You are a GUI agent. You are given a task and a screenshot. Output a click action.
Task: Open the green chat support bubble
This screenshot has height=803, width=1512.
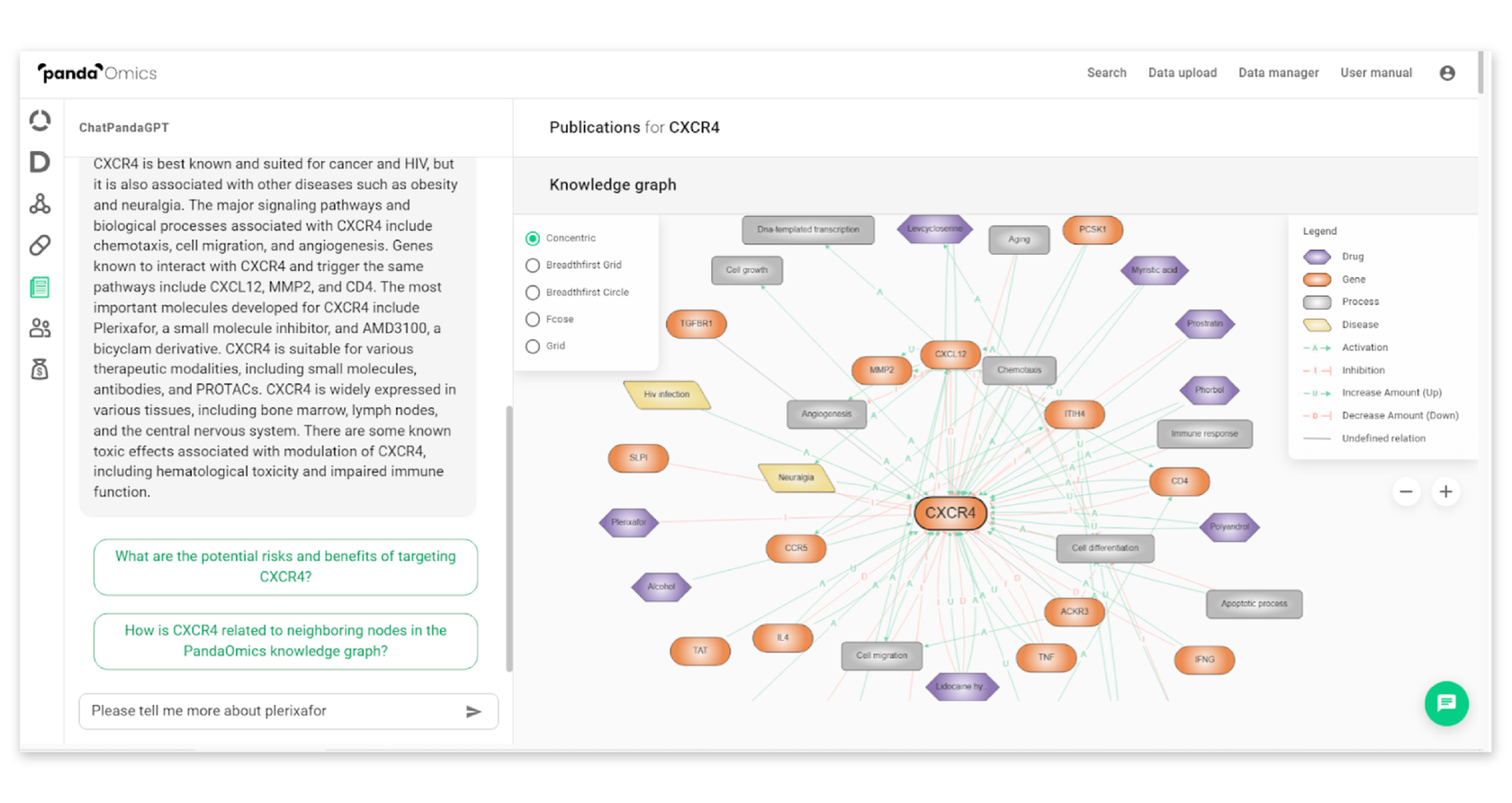pos(1446,703)
